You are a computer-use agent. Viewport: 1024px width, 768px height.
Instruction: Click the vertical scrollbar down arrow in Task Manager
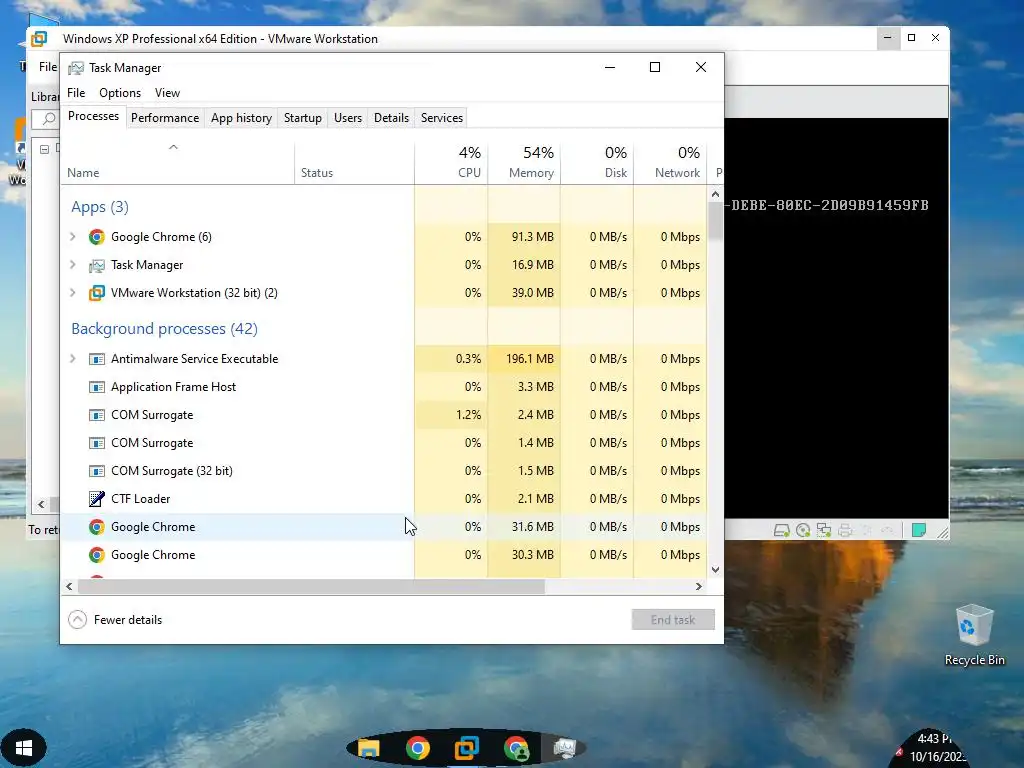coord(715,569)
